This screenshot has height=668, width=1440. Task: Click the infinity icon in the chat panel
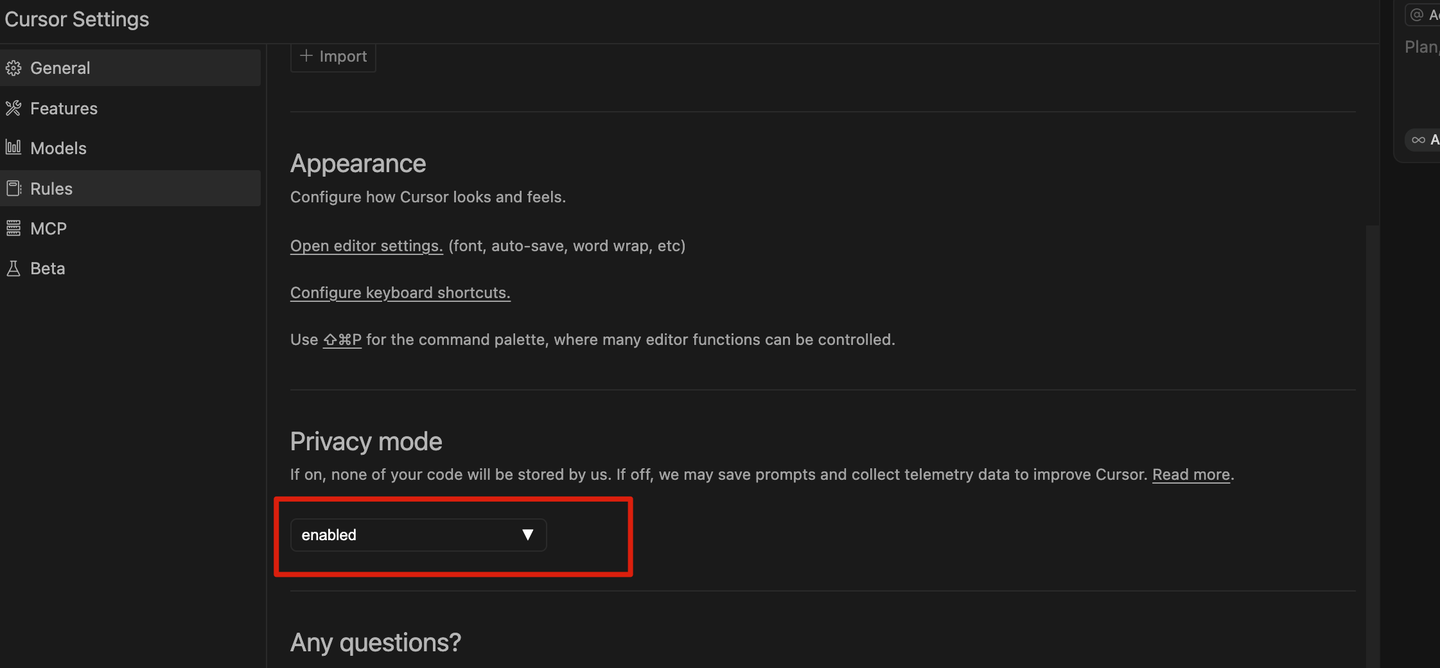point(1418,140)
